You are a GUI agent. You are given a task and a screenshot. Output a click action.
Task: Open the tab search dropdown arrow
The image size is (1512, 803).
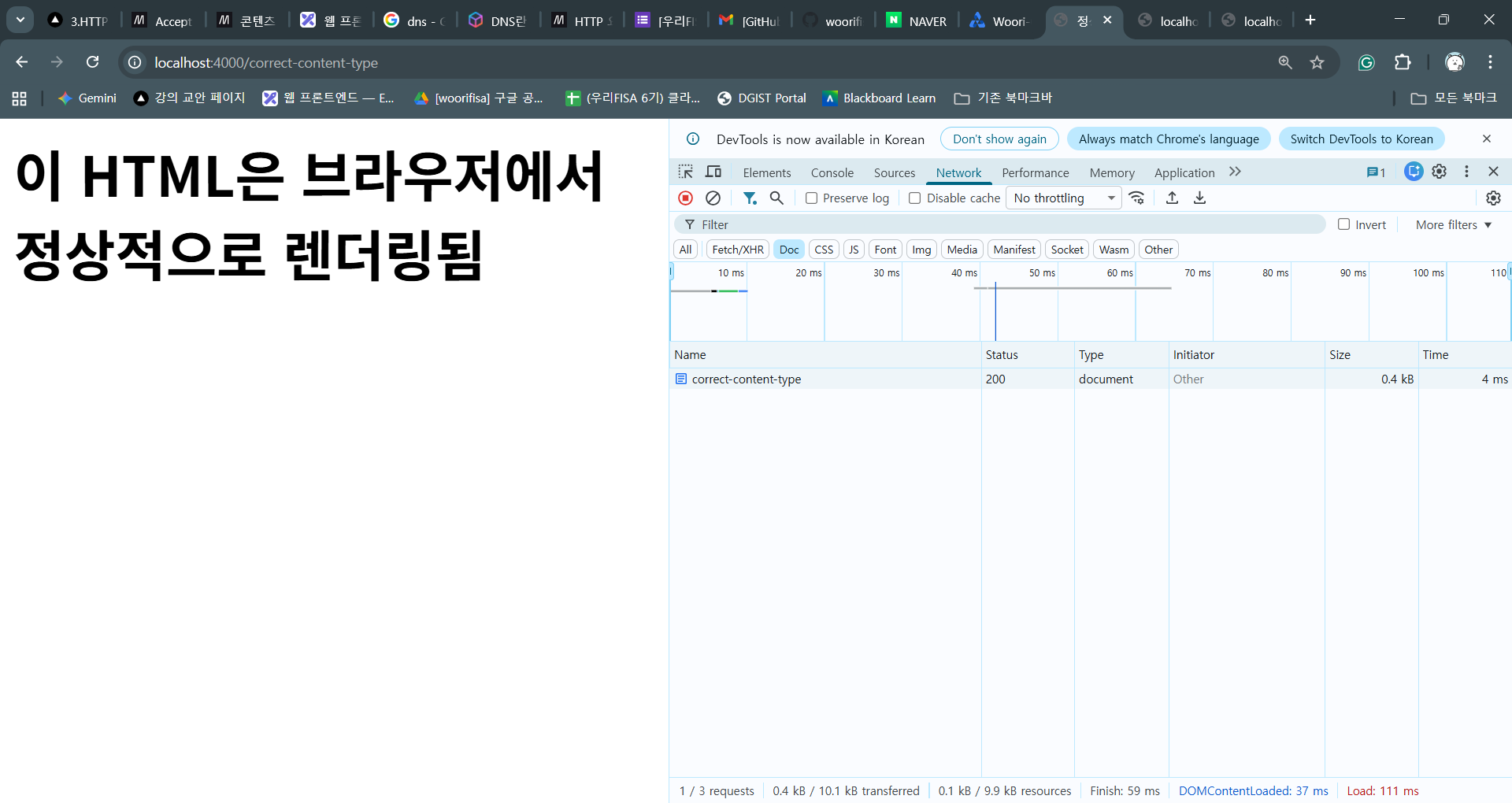click(20, 20)
